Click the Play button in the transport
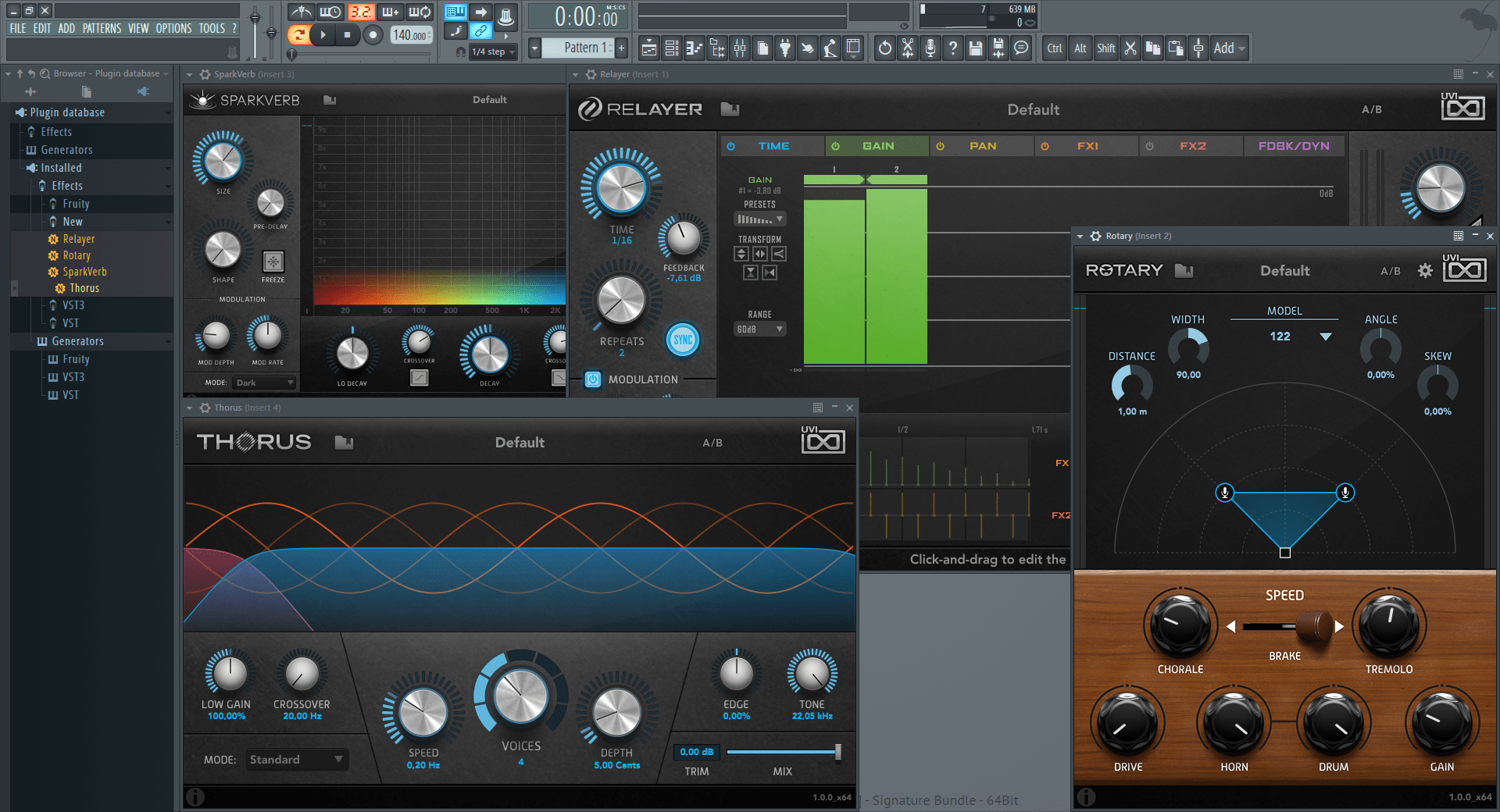 click(x=322, y=34)
